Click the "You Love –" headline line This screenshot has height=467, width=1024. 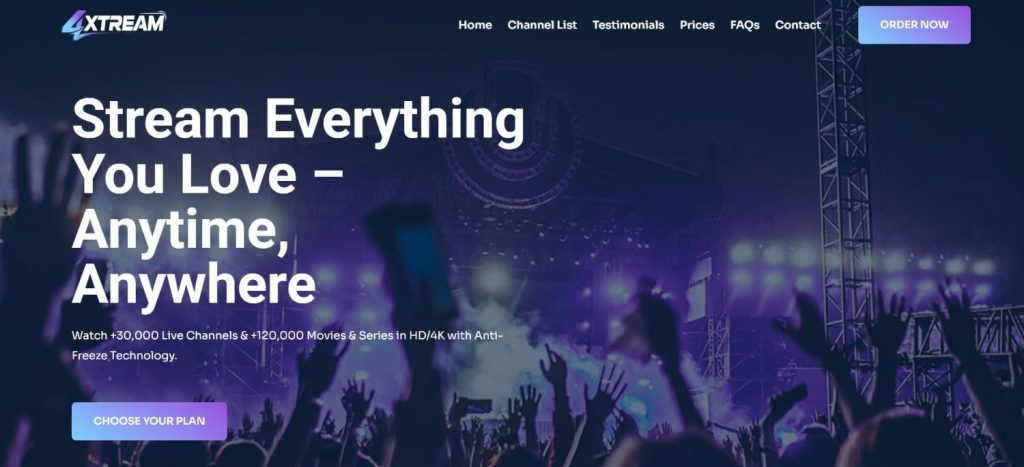click(207, 173)
